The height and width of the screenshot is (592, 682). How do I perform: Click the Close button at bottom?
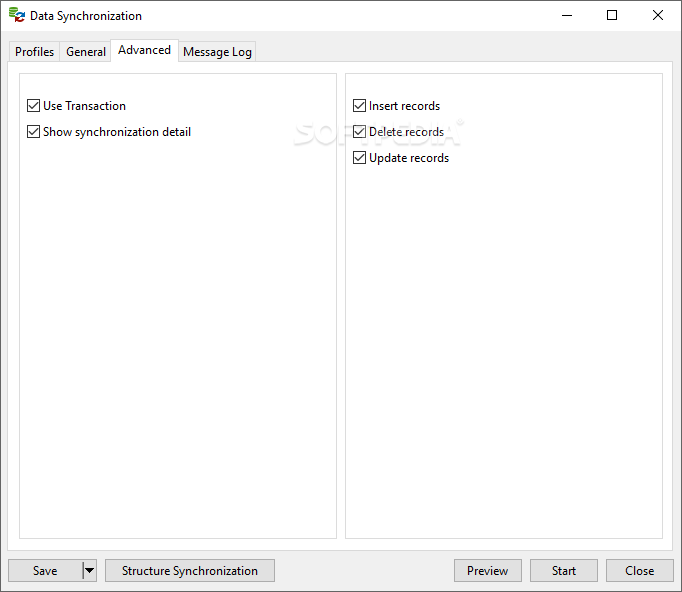pos(639,571)
